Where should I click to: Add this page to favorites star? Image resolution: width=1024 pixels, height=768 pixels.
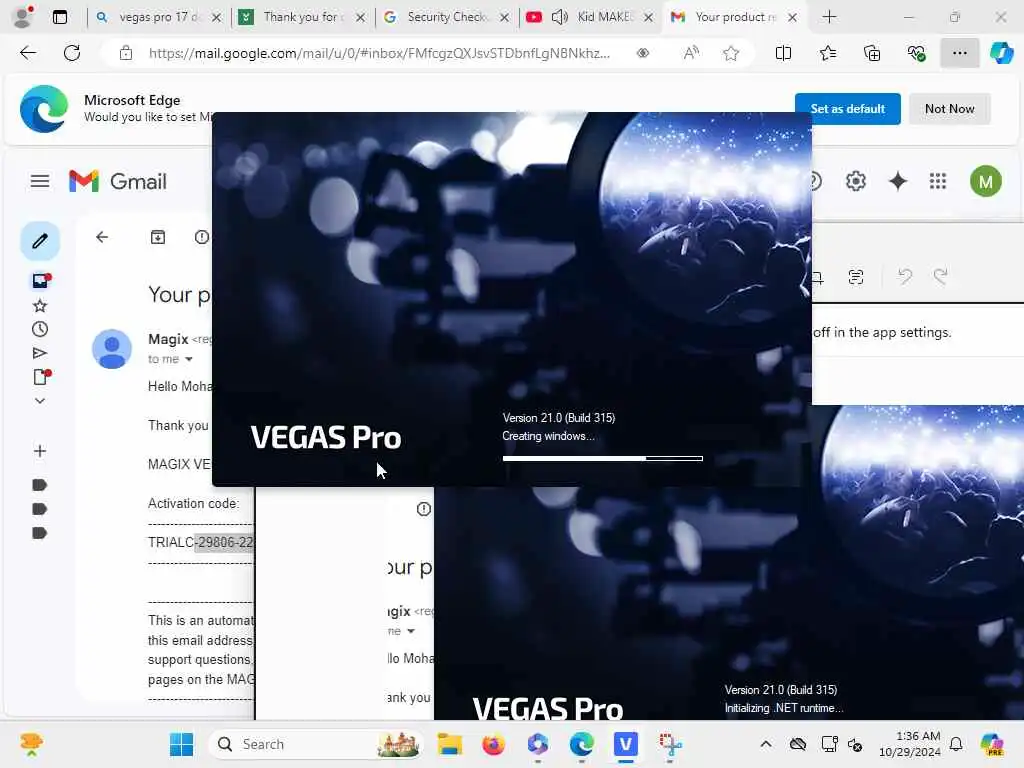point(731,53)
